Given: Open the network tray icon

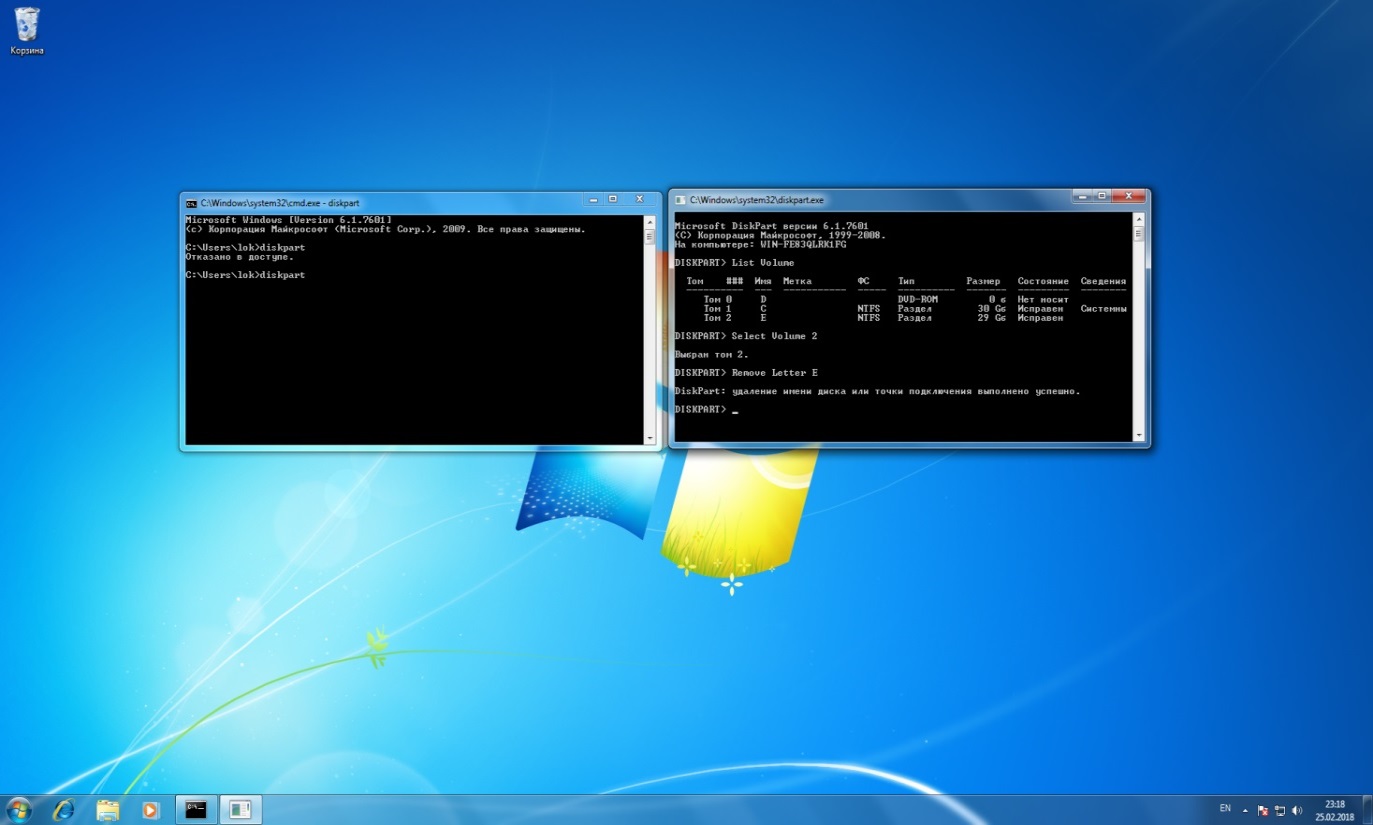Looking at the screenshot, I should [x=1280, y=810].
